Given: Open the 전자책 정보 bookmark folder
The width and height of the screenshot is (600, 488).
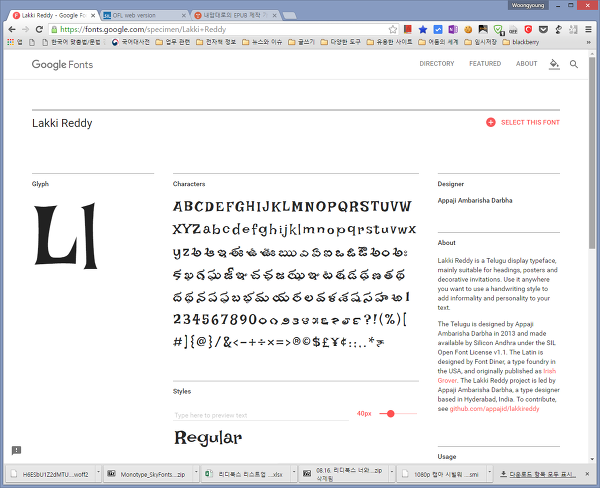Looking at the screenshot, I should tap(216, 42).
